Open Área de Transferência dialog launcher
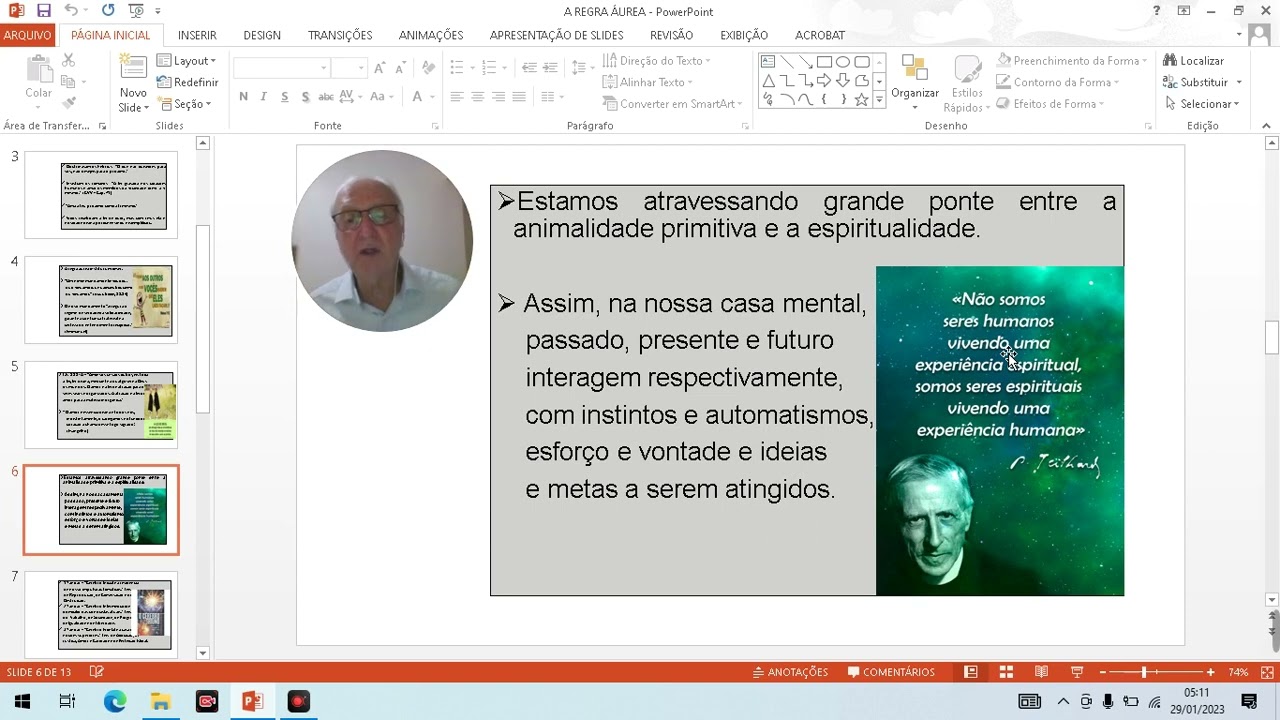 pos(102,127)
